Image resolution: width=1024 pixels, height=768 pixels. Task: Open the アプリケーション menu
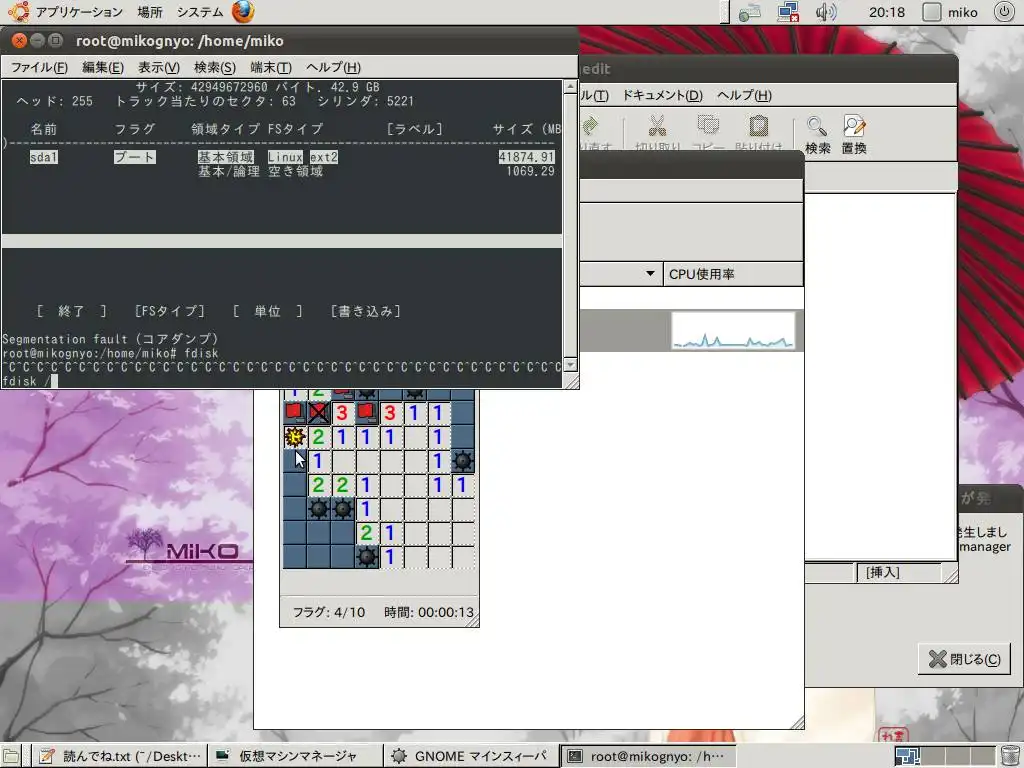pos(78,12)
